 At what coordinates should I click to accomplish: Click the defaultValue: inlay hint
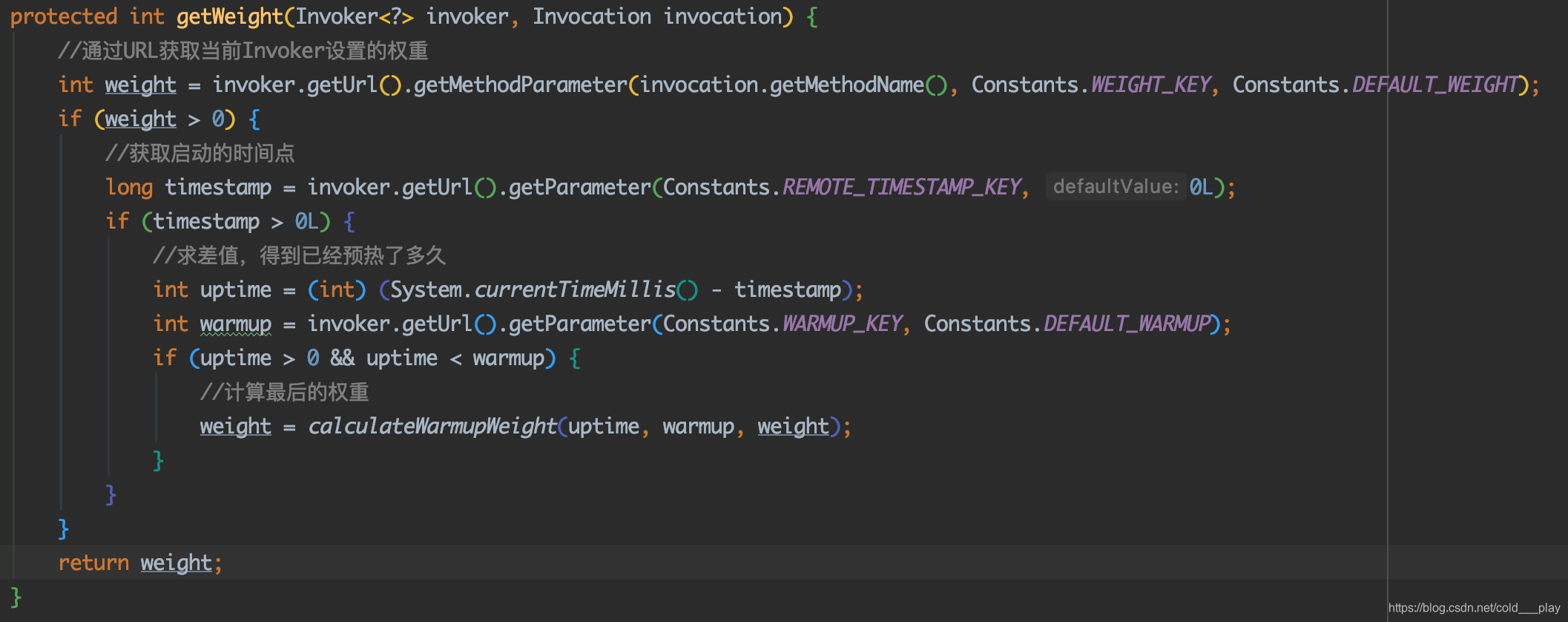[x=1116, y=186]
